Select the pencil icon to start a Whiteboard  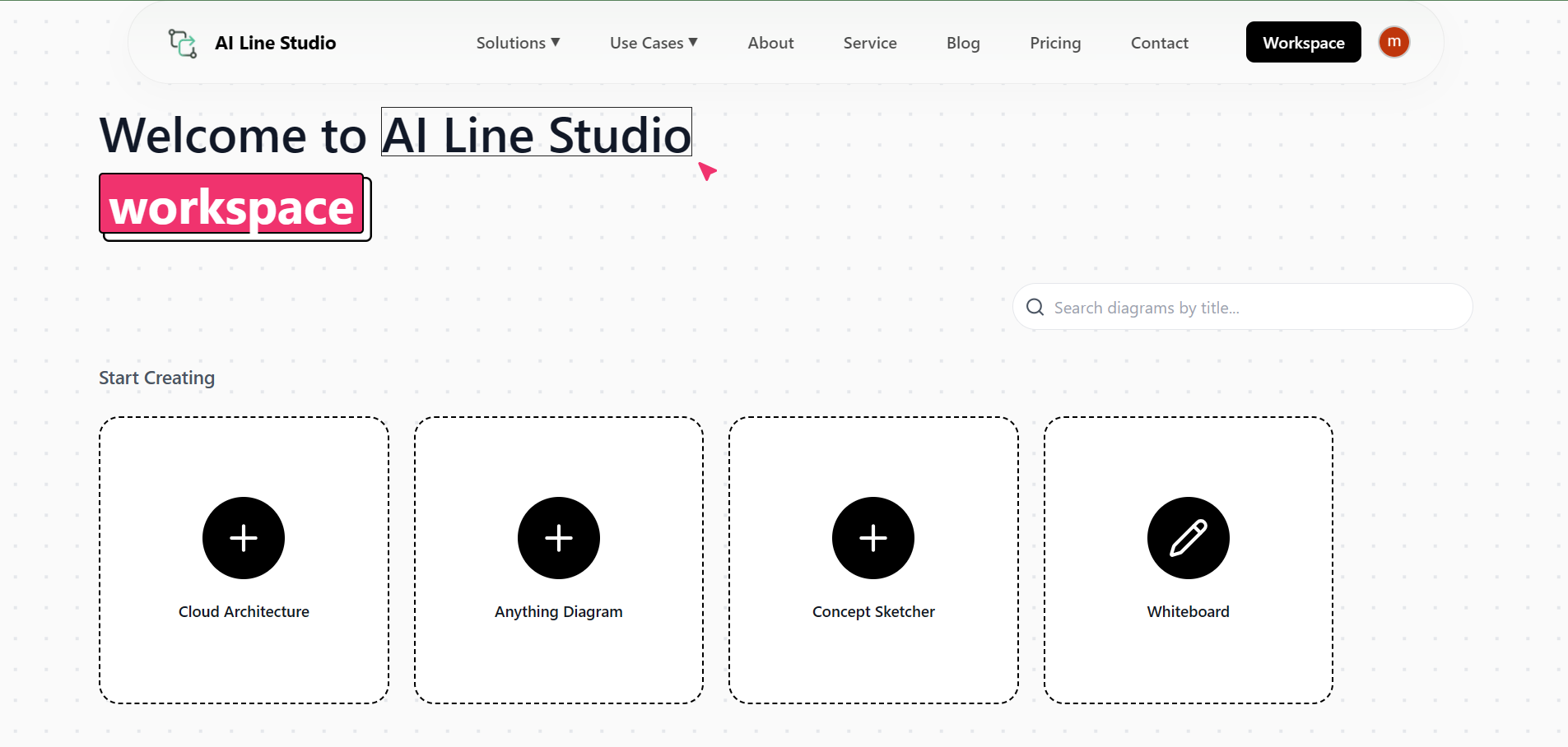[x=1188, y=537]
